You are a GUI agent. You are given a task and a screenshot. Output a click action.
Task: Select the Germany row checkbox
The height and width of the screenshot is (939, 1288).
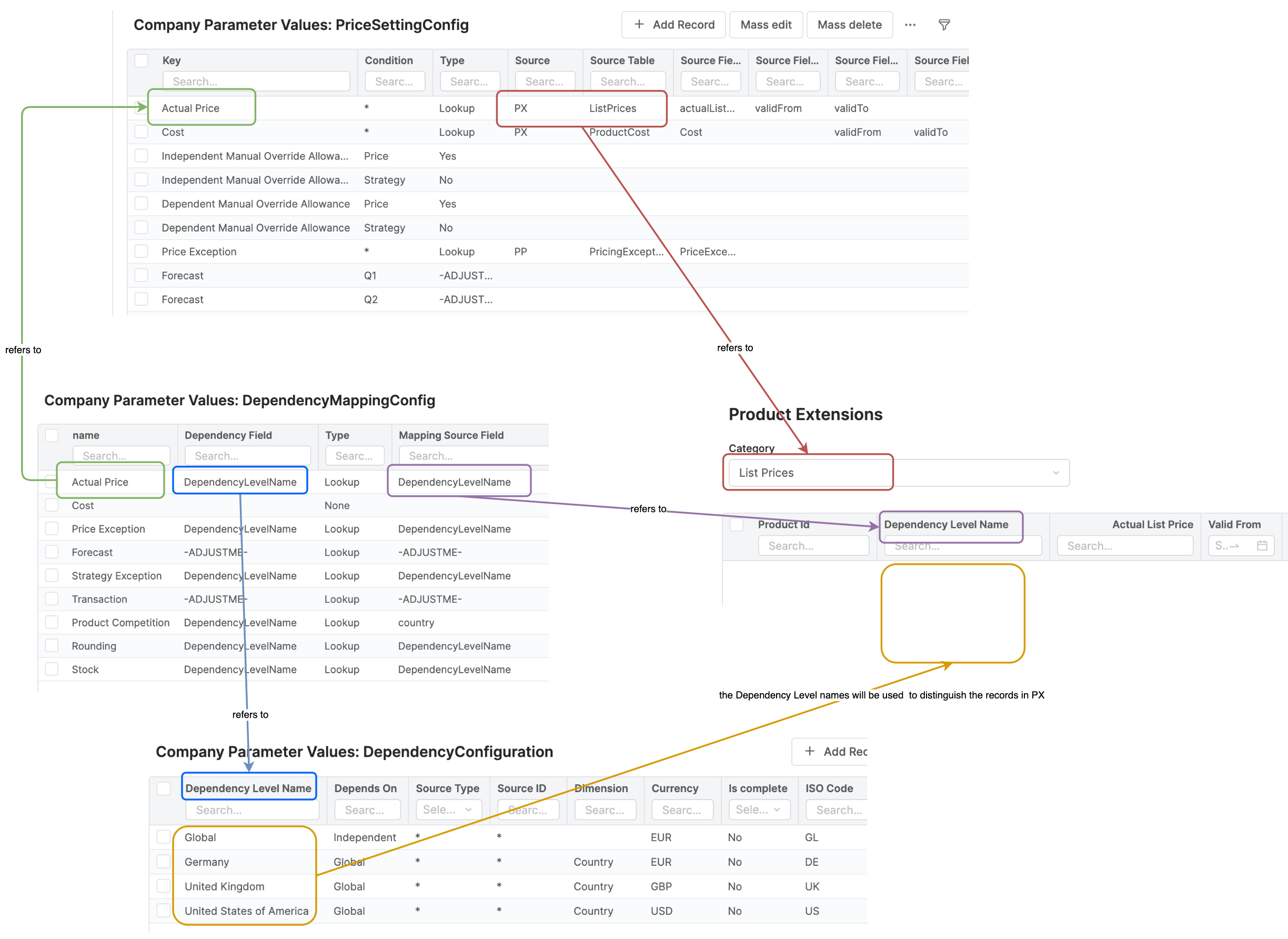click(164, 861)
